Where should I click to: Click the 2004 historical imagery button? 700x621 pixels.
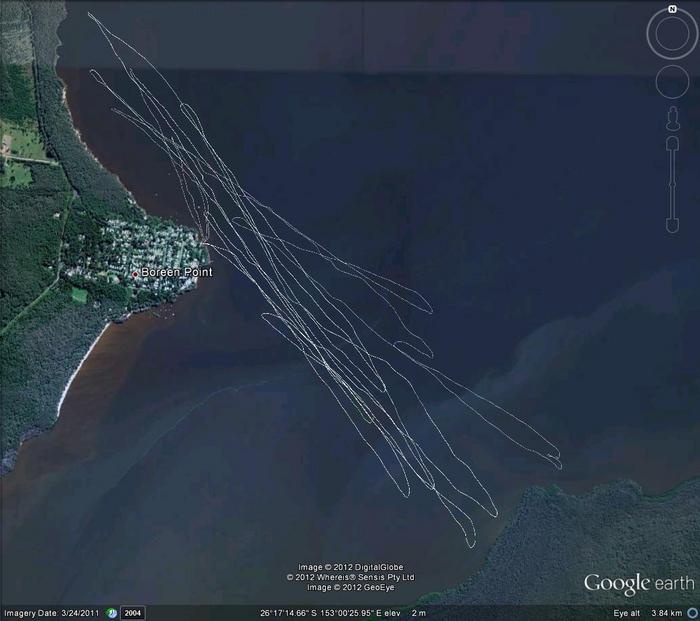point(133,612)
